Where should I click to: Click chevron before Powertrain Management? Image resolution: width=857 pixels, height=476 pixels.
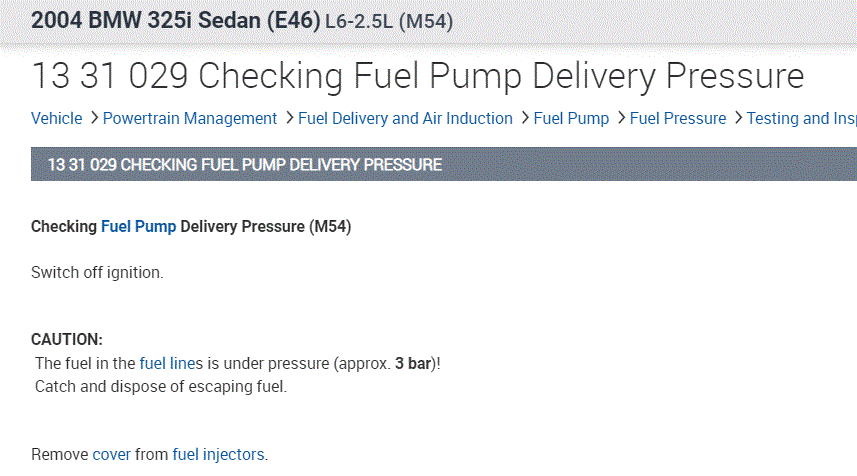pos(94,118)
